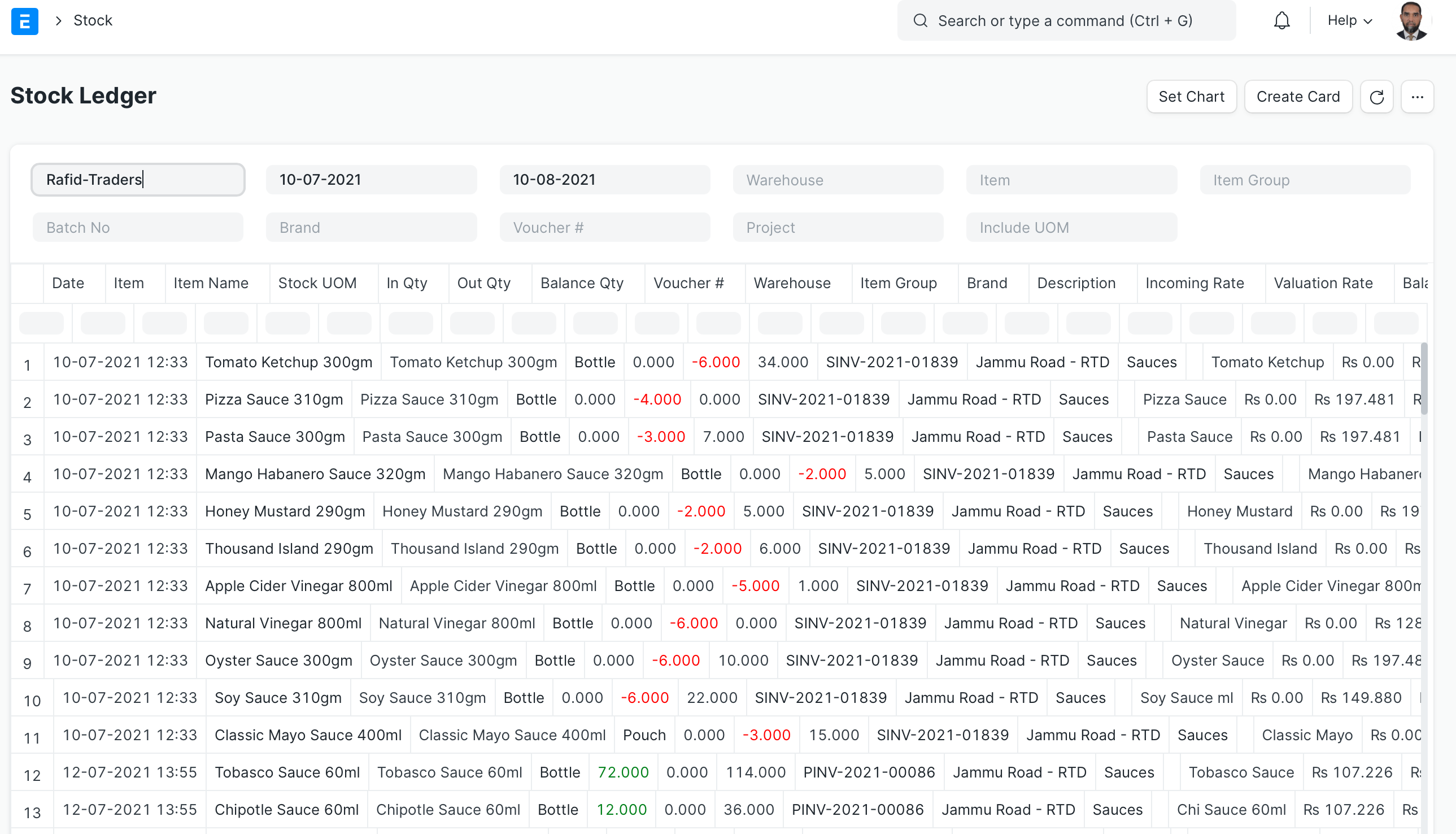
Task: Open the Include UOM selector
Action: [1071, 227]
